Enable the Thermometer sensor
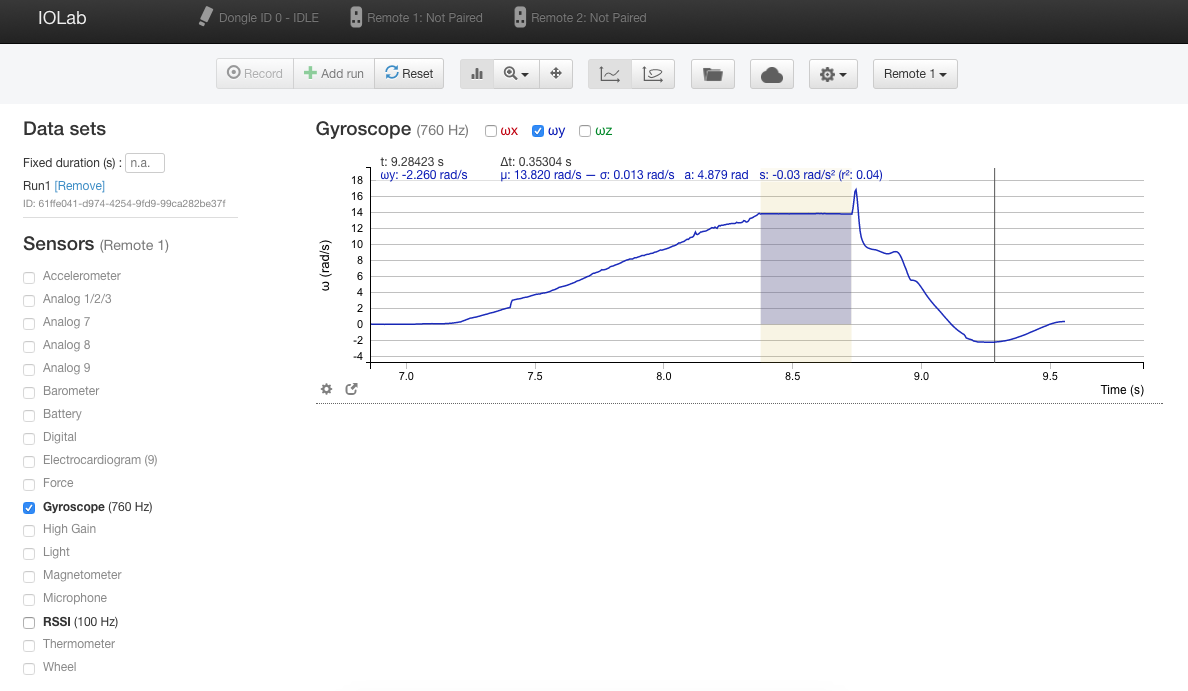1188x691 pixels. 29,646
